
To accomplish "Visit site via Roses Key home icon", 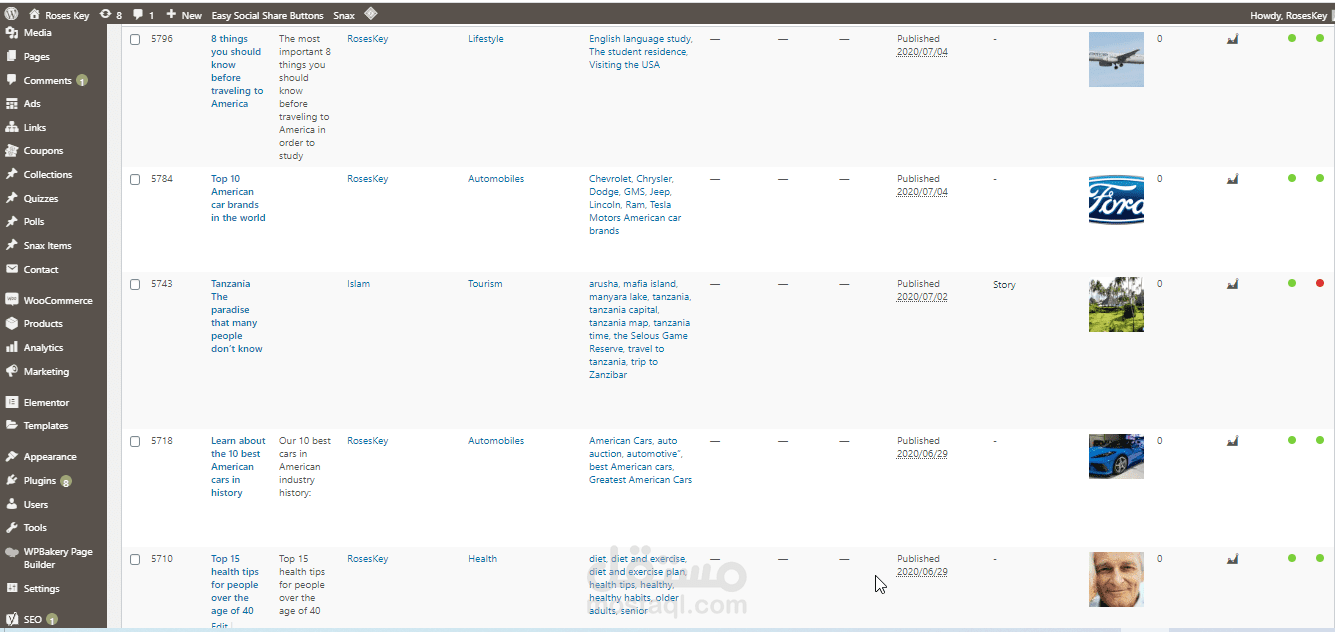I will 35,15.
